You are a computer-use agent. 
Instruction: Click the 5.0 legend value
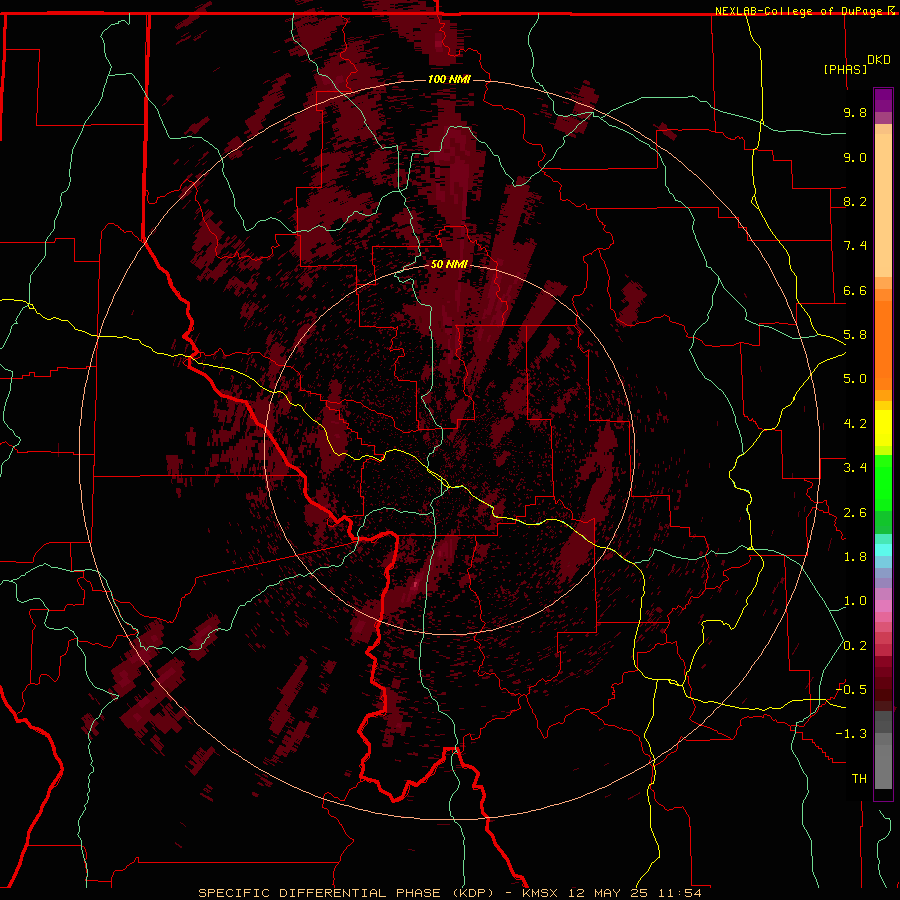(855, 379)
